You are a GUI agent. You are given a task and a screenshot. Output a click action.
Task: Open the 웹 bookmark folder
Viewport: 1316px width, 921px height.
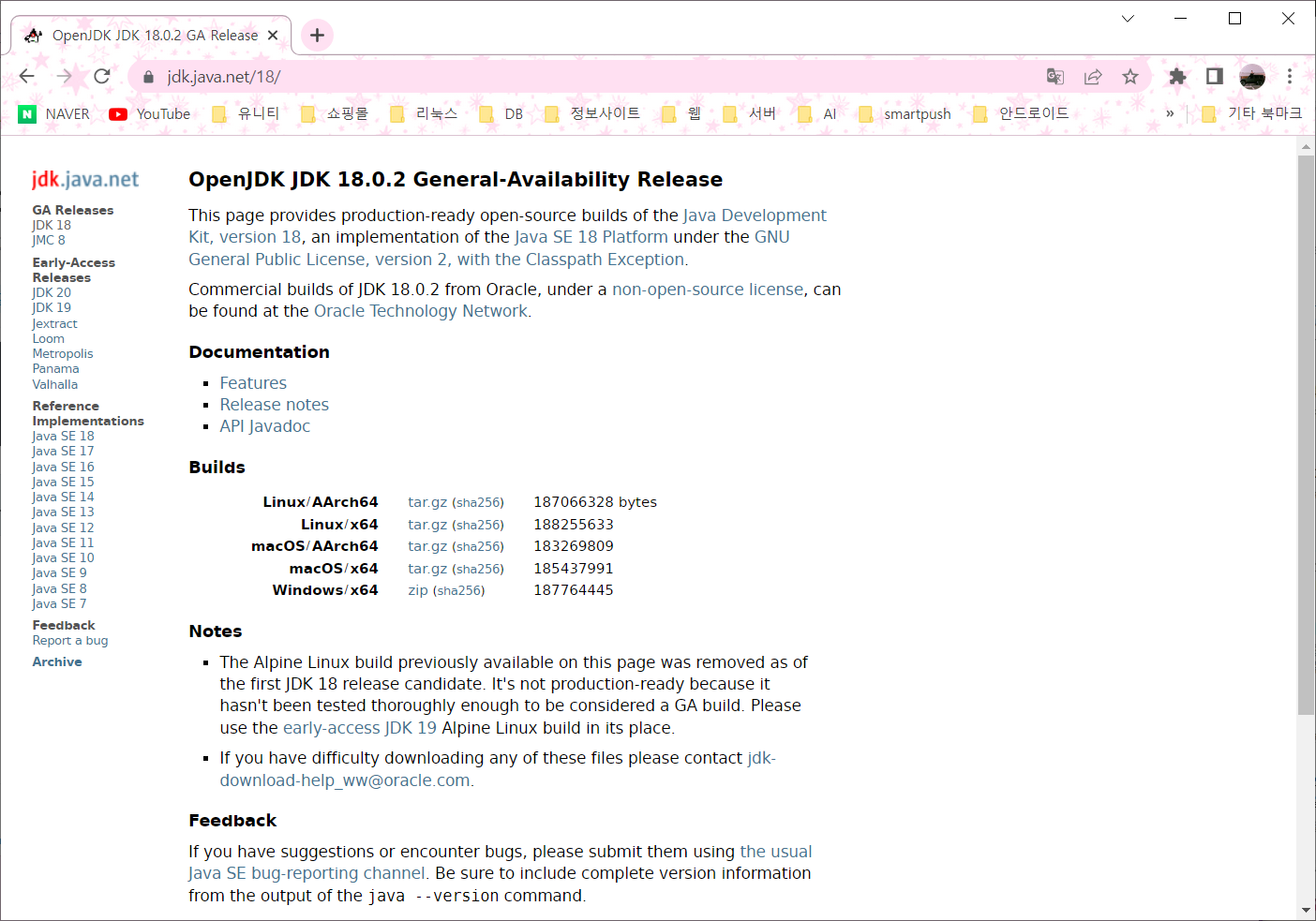pyautogui.click(x=681, y=113)
